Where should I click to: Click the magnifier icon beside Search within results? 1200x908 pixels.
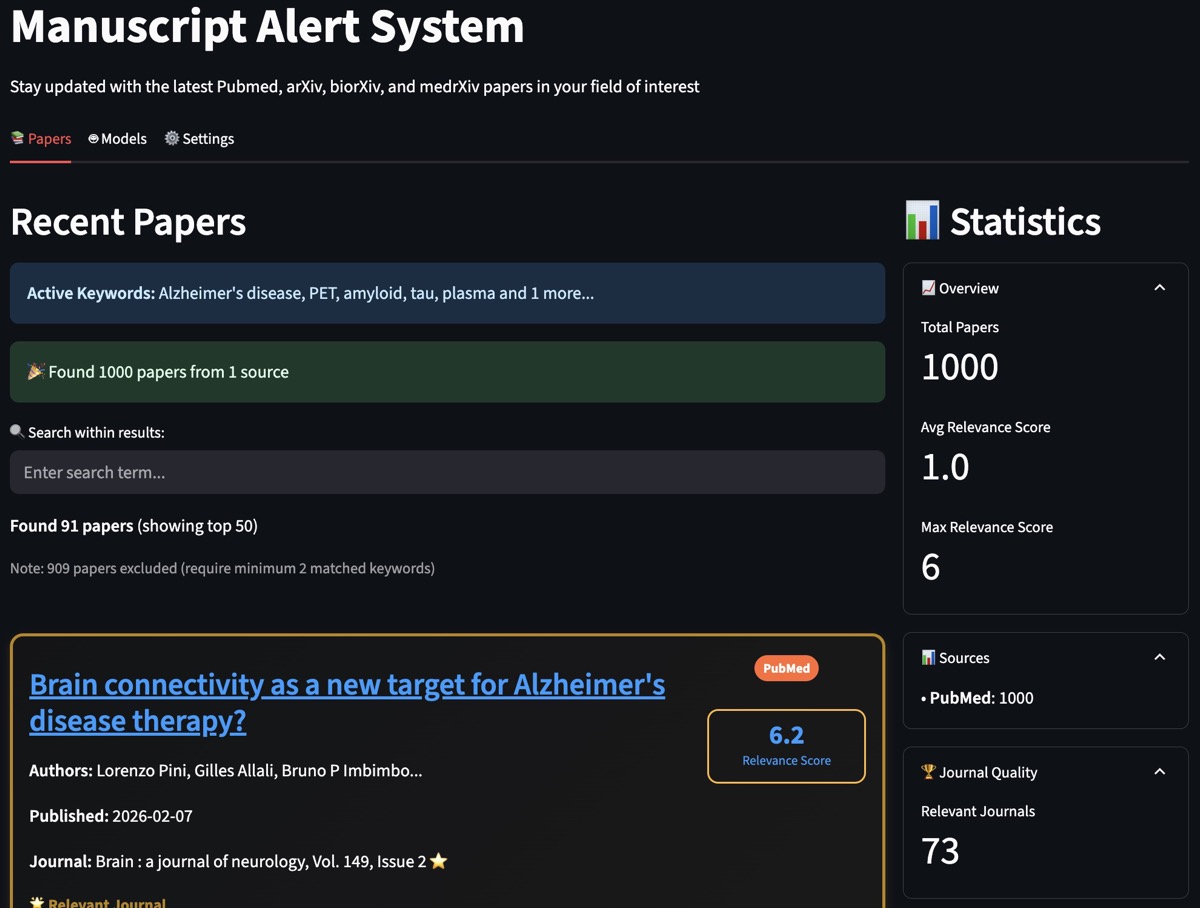coord(17,432)
